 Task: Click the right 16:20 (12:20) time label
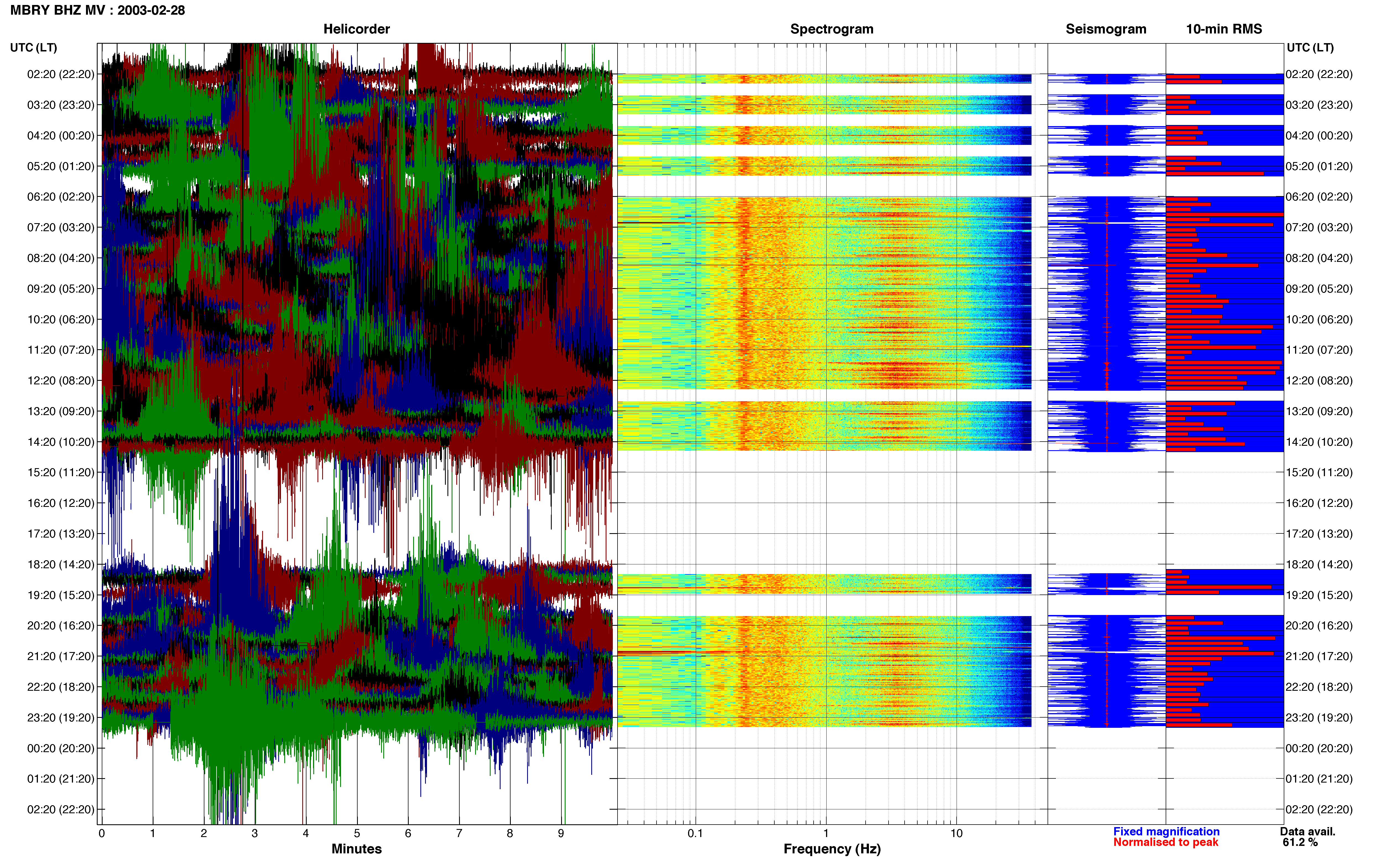click(1319, 503)
